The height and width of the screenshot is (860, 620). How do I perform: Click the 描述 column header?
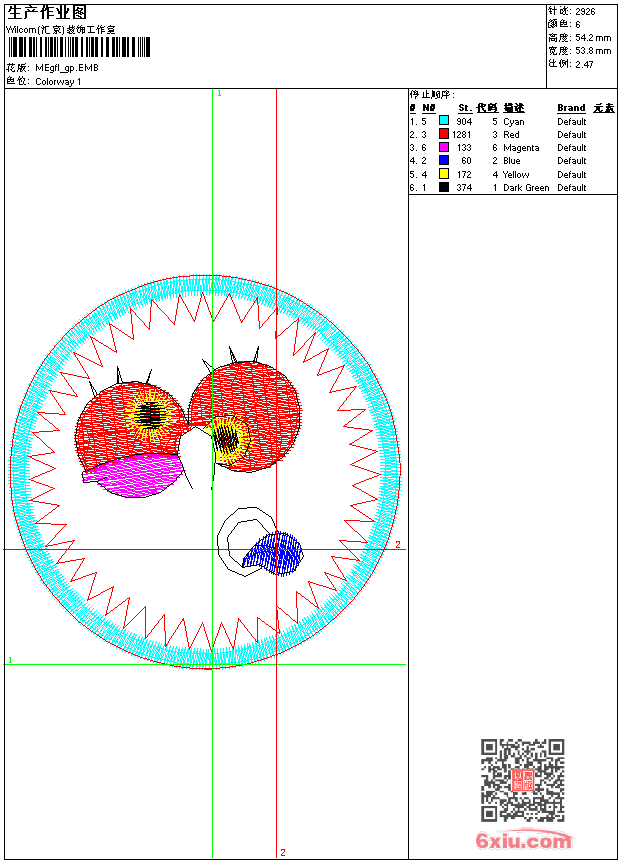click(514, 108)
